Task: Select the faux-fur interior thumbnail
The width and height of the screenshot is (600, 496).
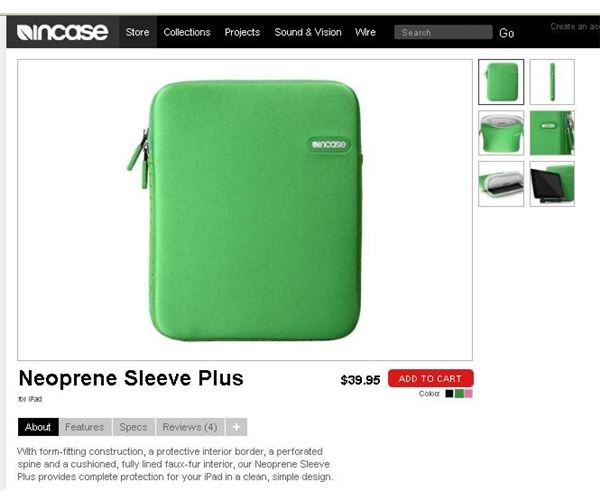Action: pyautogui.click(x=501, y=184)
